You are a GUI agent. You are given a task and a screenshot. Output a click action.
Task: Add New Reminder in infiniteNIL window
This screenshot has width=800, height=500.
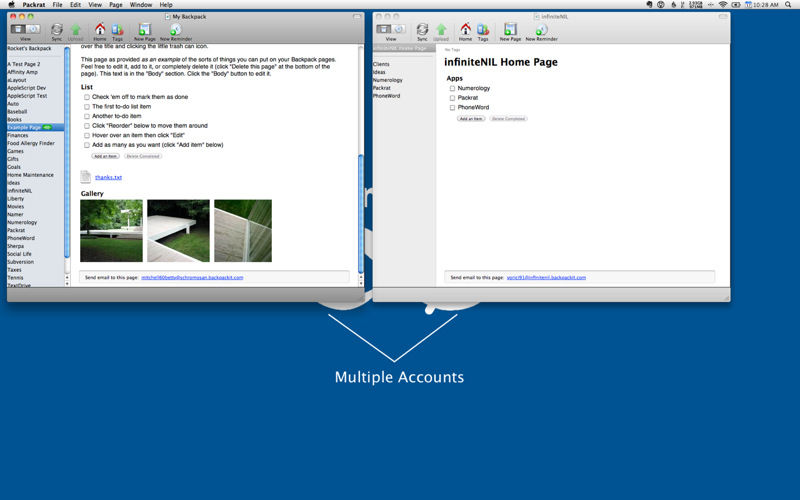(x=541, y=29)
